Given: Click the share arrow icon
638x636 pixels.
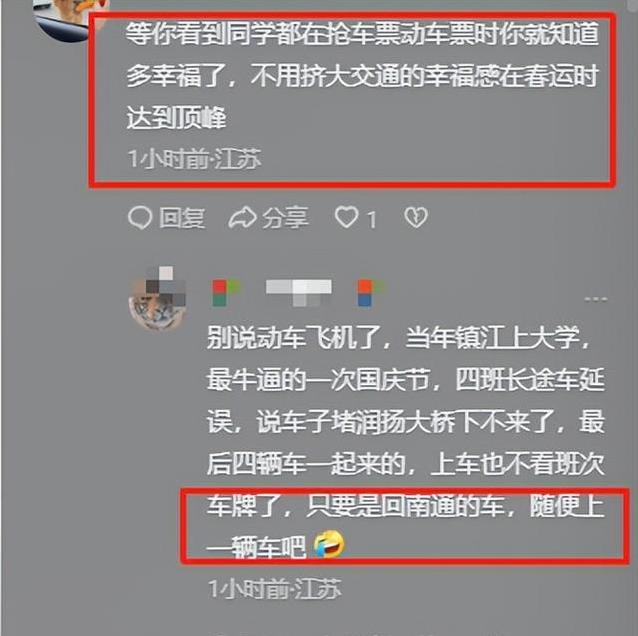Looking at the screenshot, I should click(242, 218).
